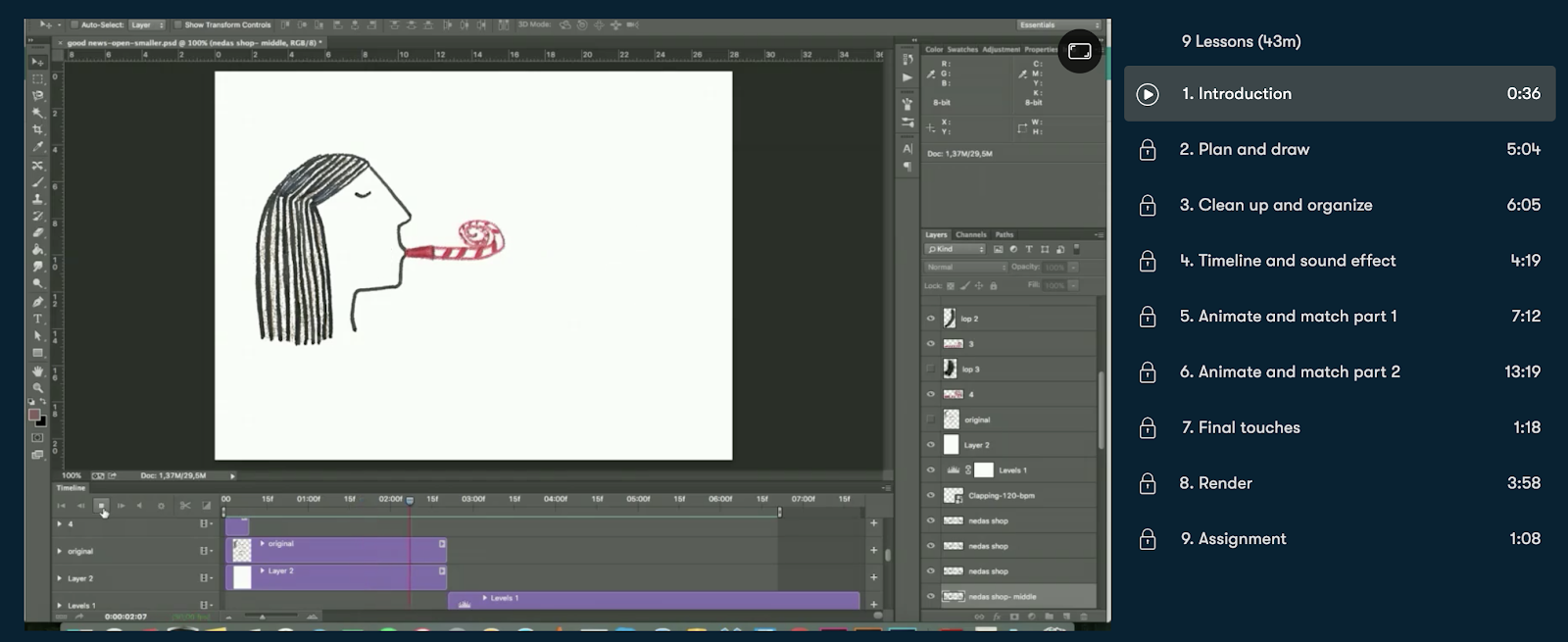Switch to the Paths tab
The width and height of the screenshot is (1568, 642).
pos(1004,234)
